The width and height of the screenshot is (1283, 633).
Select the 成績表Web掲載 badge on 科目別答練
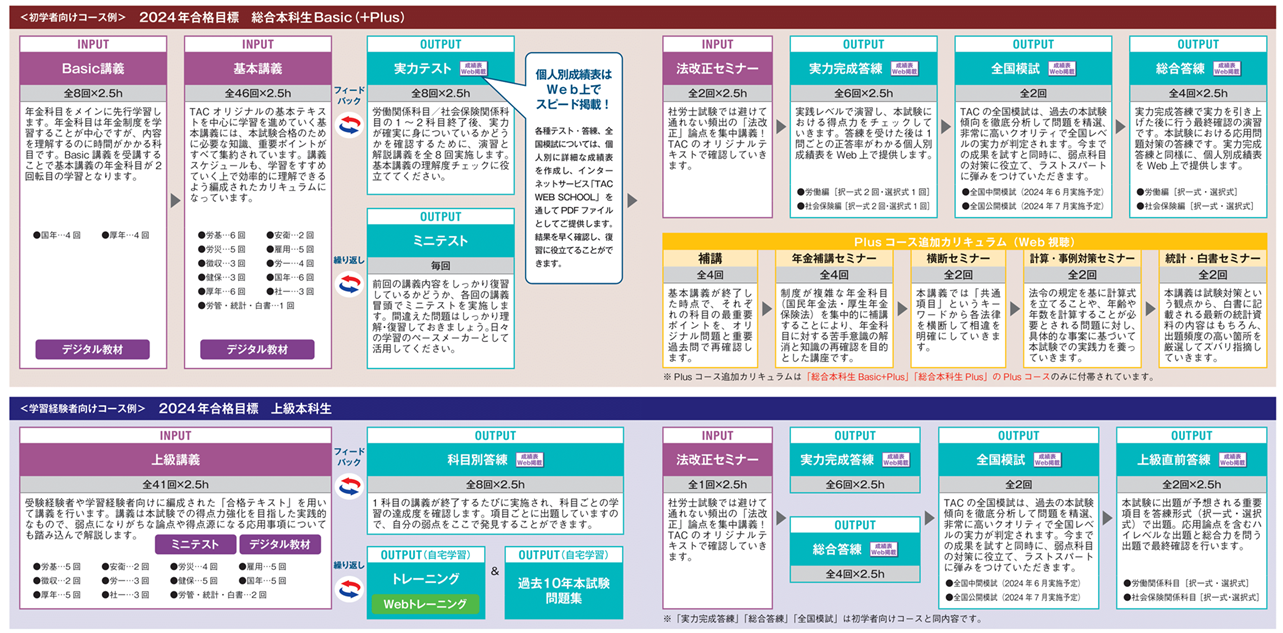529,461
